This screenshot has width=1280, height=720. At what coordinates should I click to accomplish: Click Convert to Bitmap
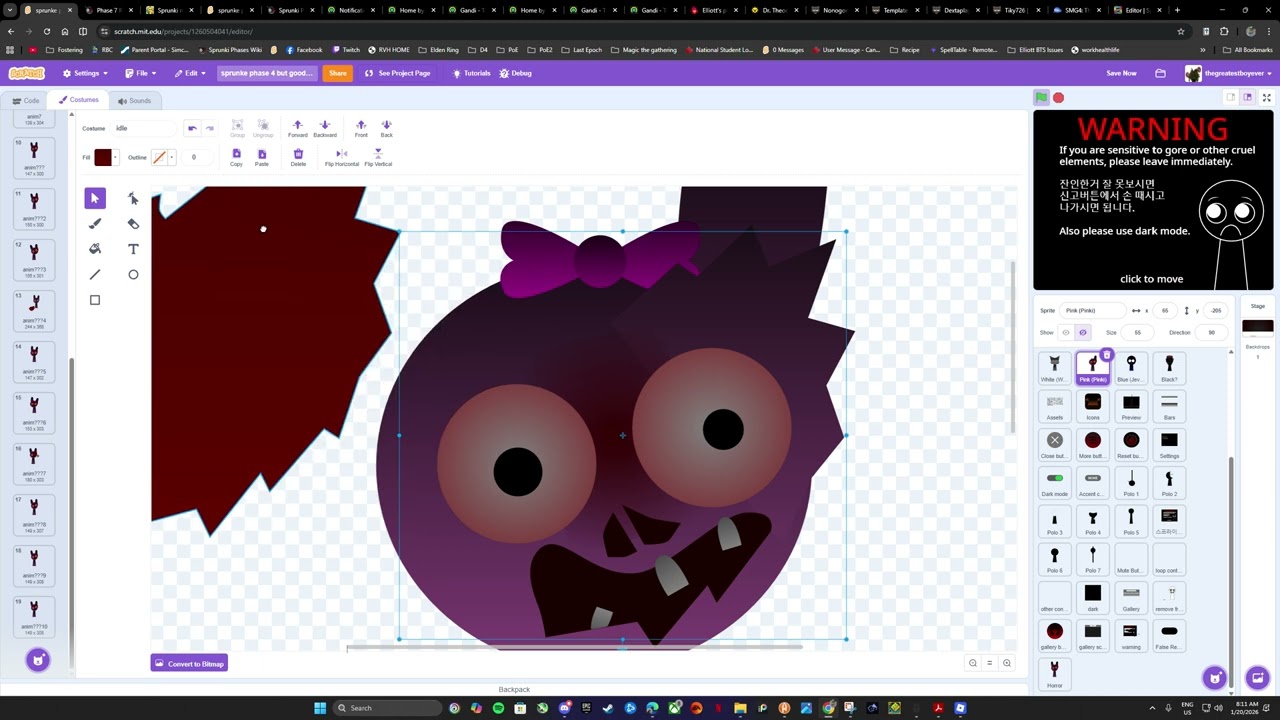[189, 663]
